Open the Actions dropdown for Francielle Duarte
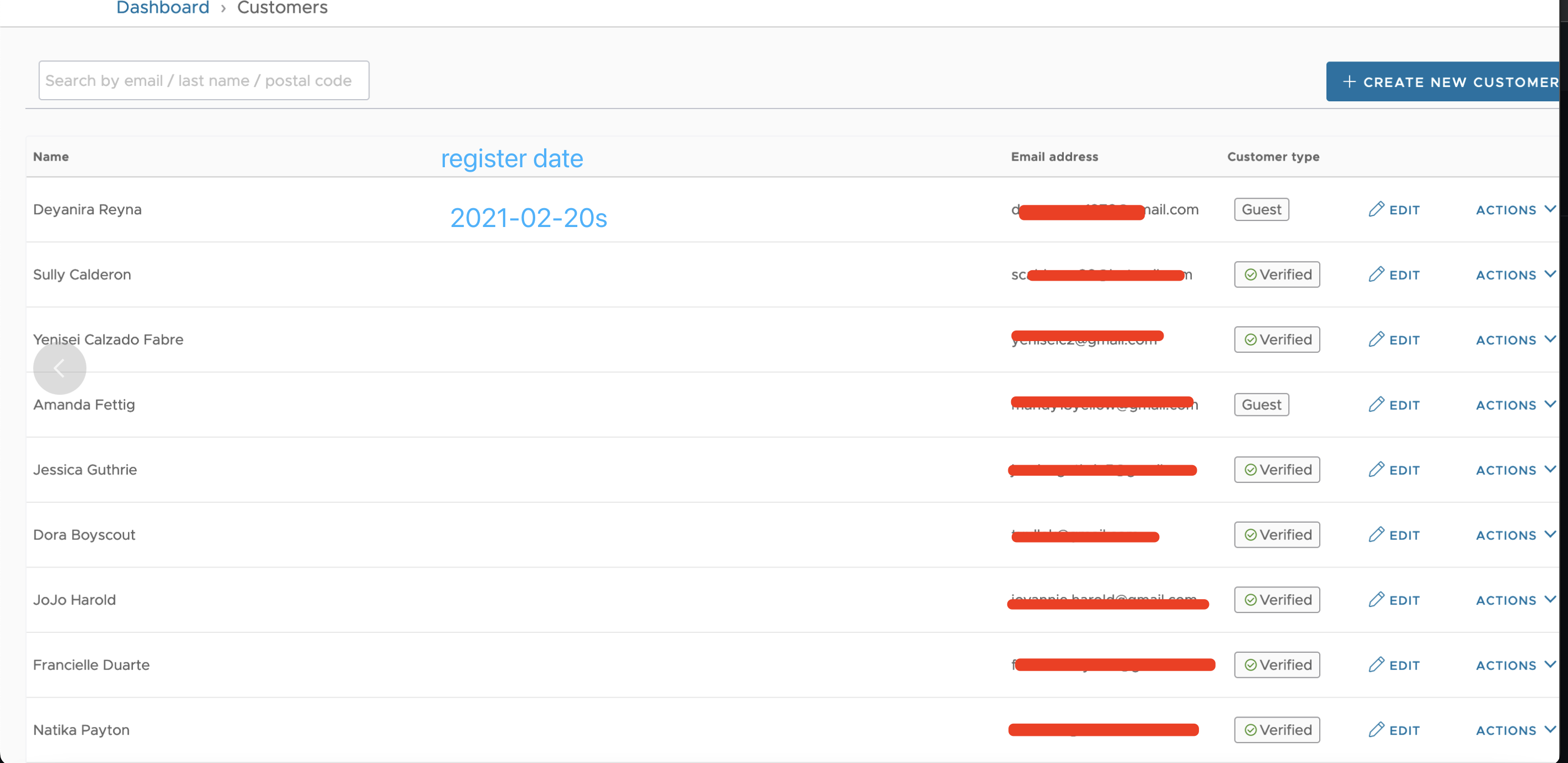This screenshot has width=1568, height=763. 1514,665
